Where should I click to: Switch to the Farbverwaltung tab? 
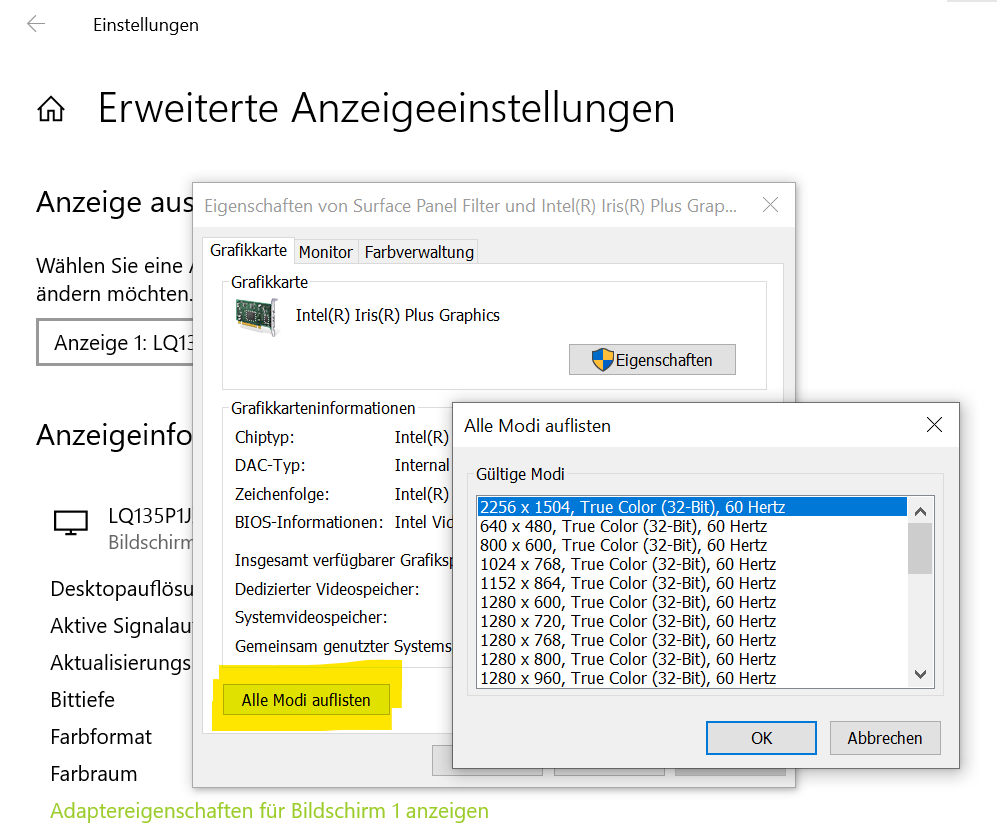(x=419, y=252)
